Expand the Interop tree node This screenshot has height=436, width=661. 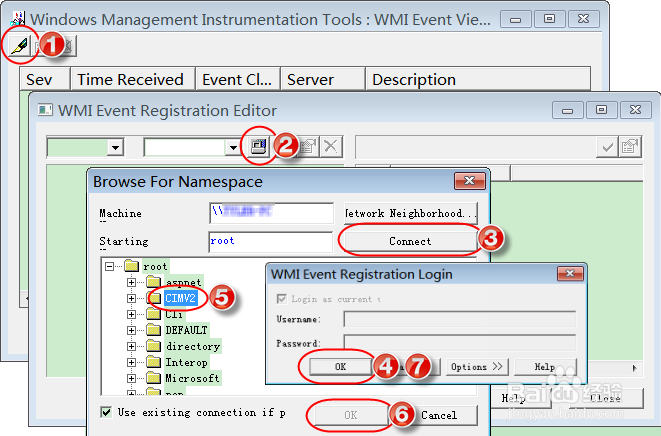pyautogui.click(x=131, y=362)
